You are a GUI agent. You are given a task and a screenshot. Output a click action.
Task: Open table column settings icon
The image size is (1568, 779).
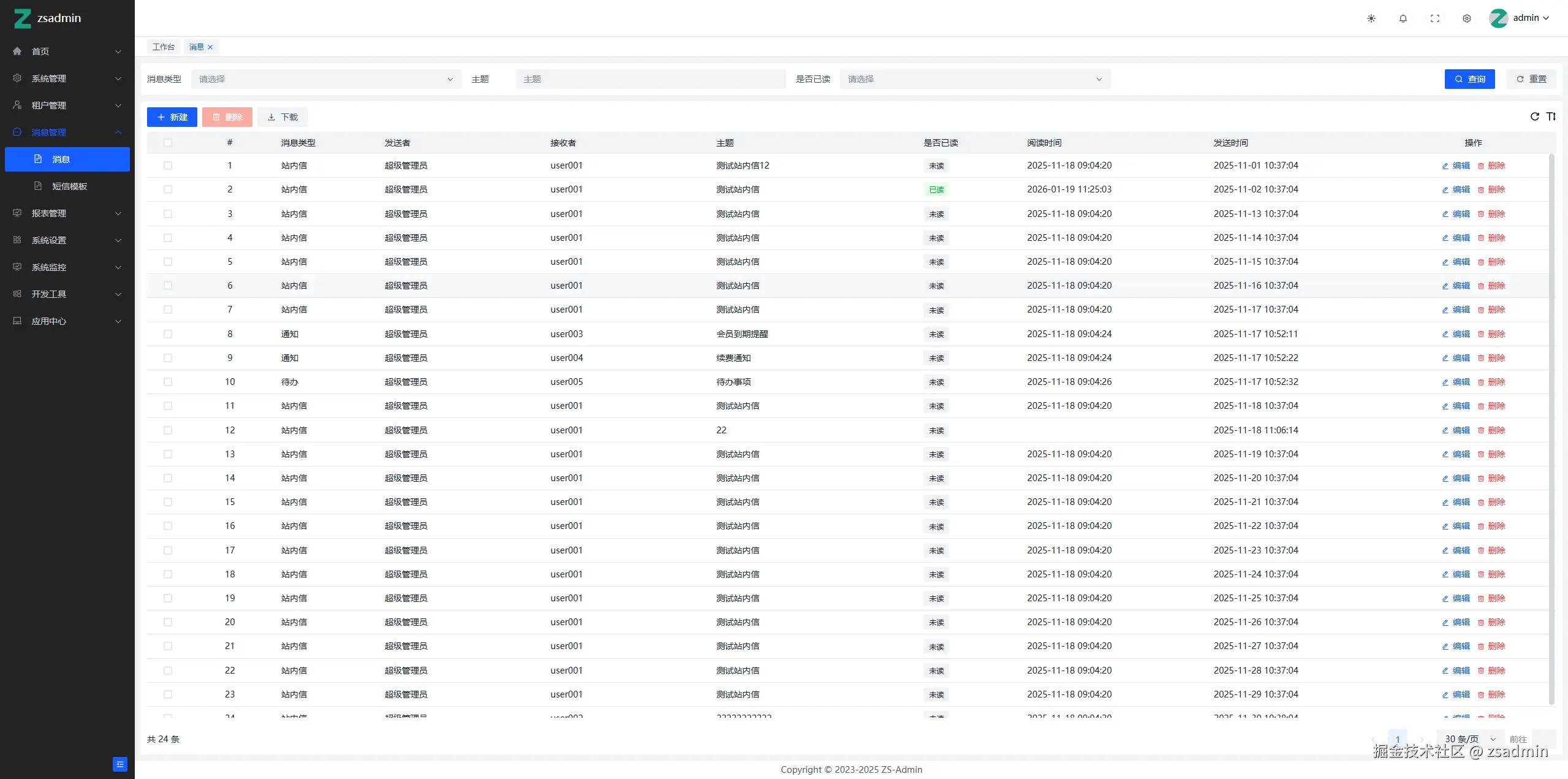tap(1551, 116)
